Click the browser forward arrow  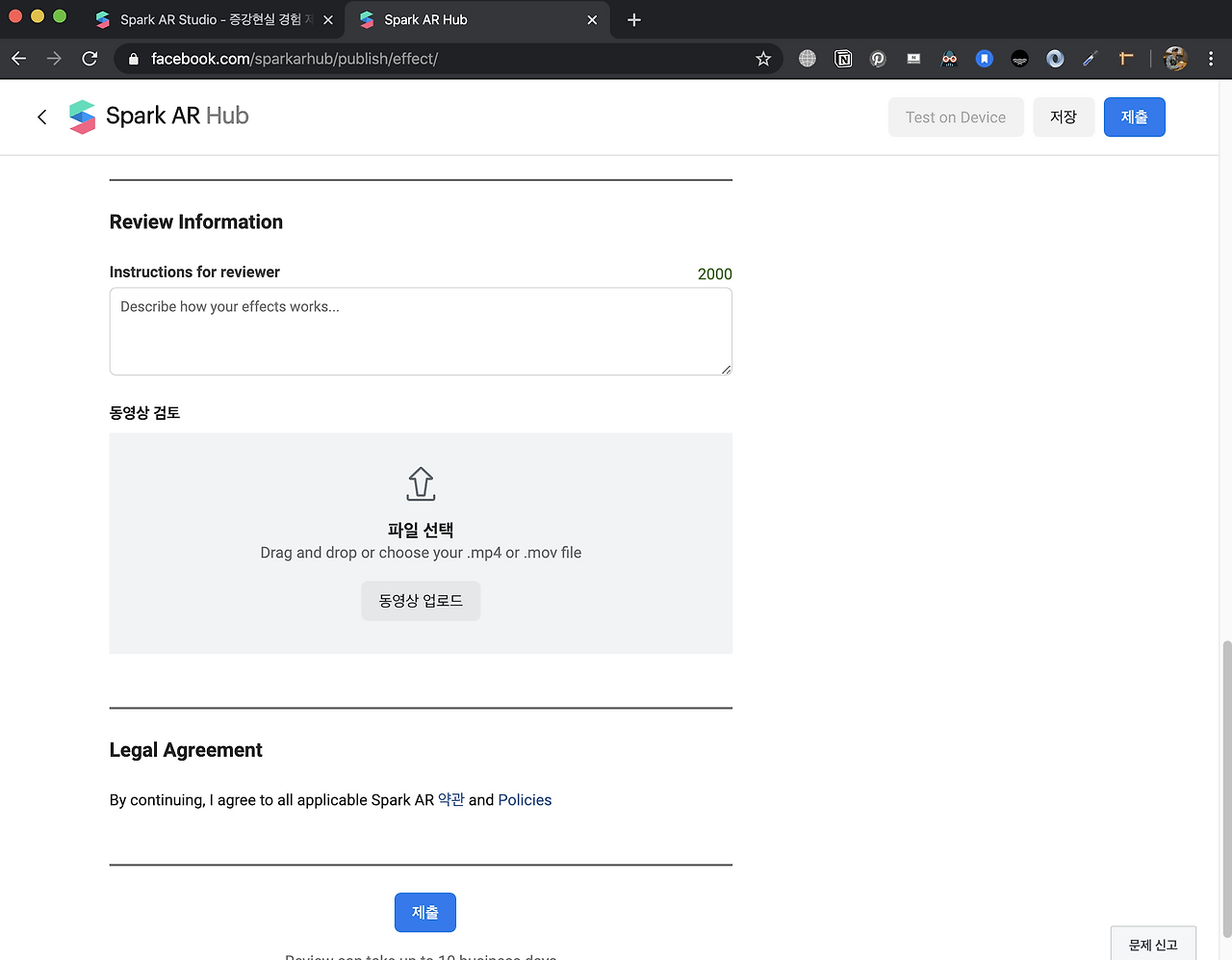pyautogui.click(x=54, y=59)
